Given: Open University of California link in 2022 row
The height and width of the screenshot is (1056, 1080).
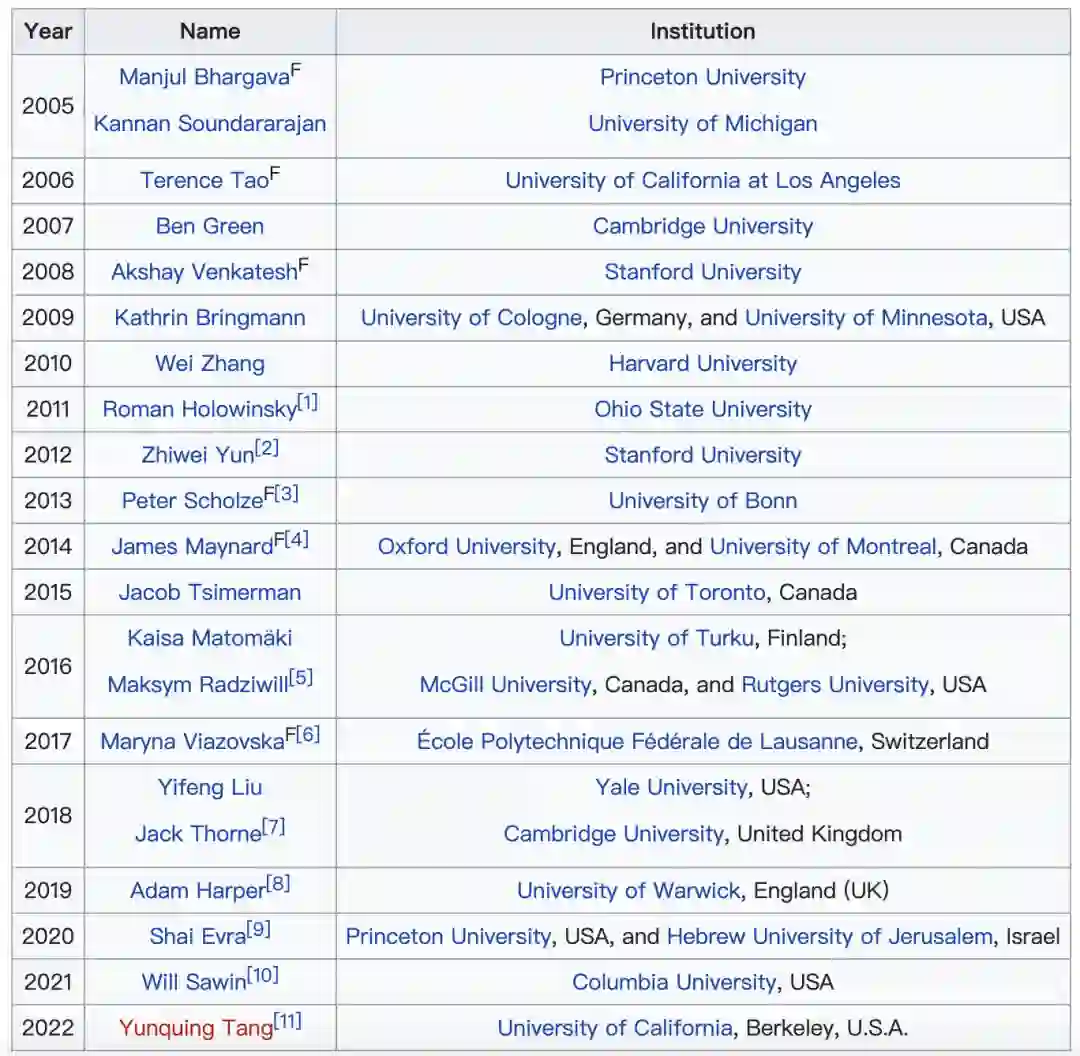Looking at the screenshot, I should (615, 1028).
